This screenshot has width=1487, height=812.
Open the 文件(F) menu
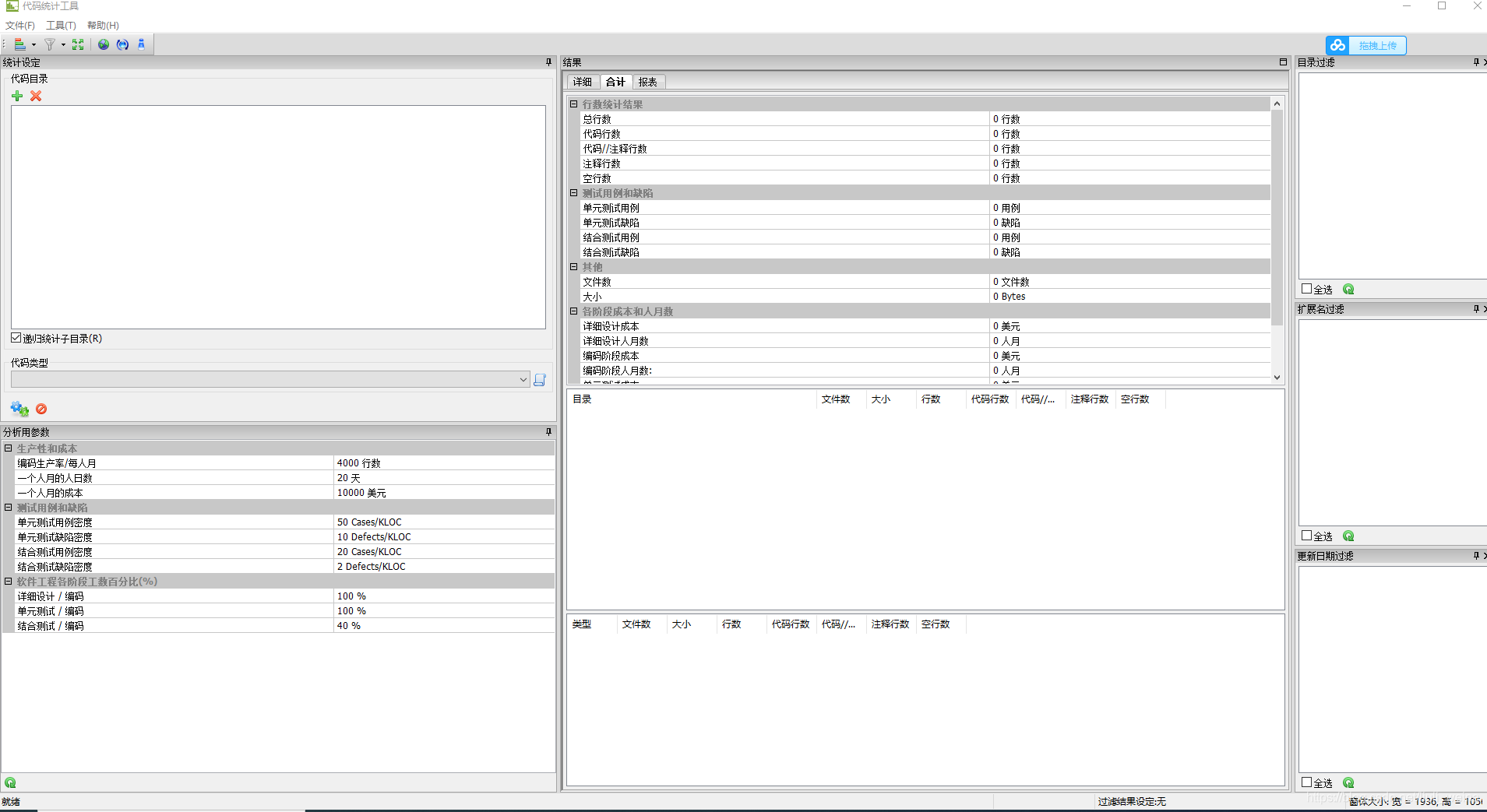pyautogui.click(x=20, y=26)
